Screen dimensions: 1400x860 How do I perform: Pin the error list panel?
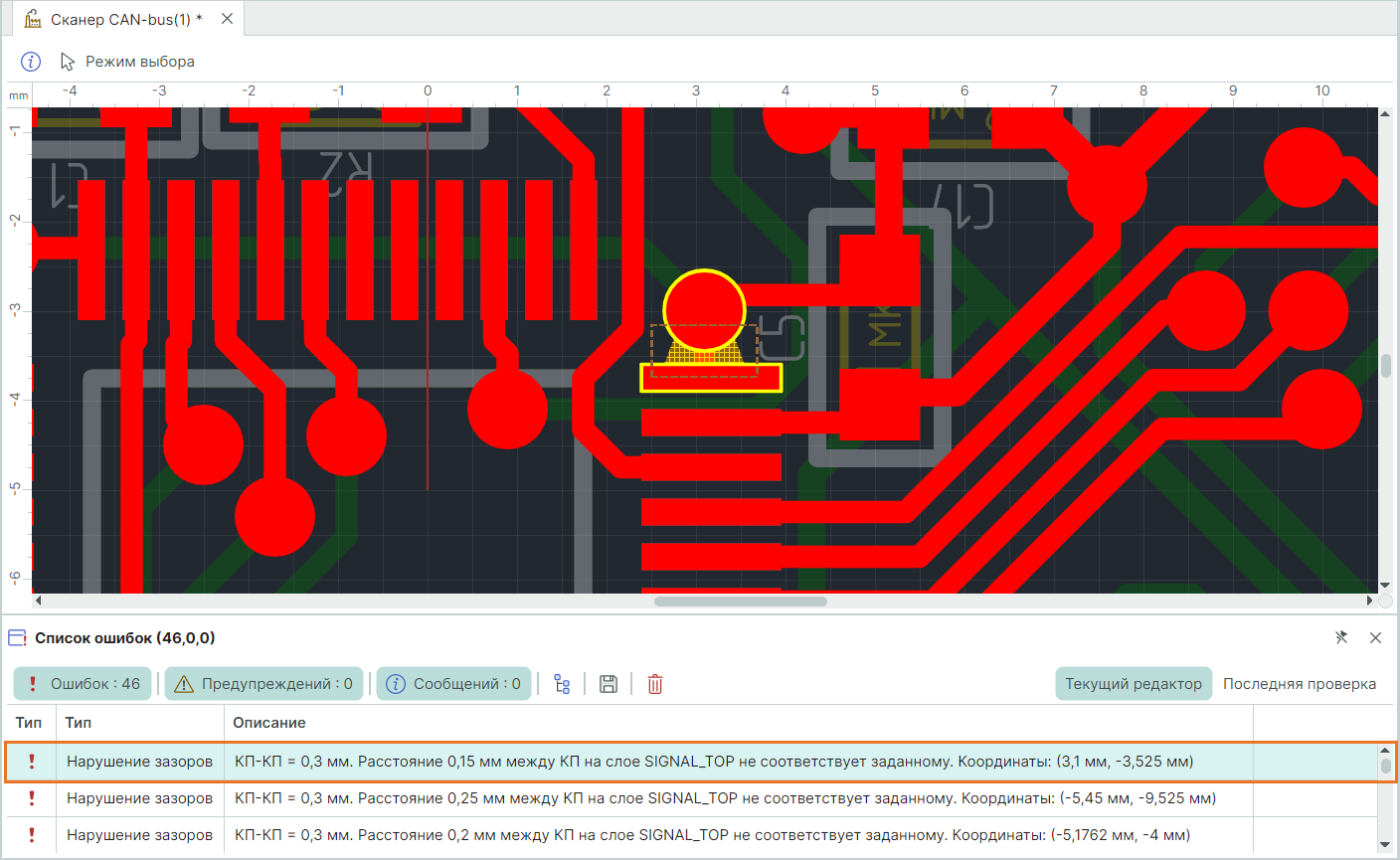coord(1341,637)
